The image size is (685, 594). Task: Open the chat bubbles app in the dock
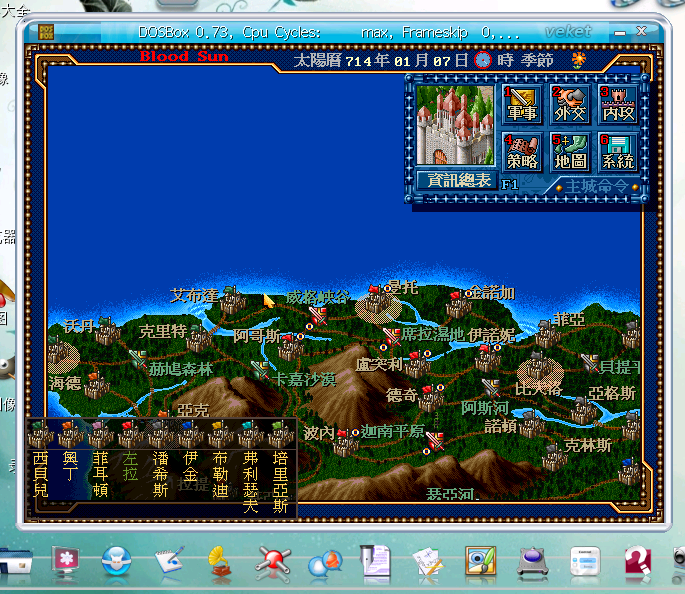[x=325, y=563]
